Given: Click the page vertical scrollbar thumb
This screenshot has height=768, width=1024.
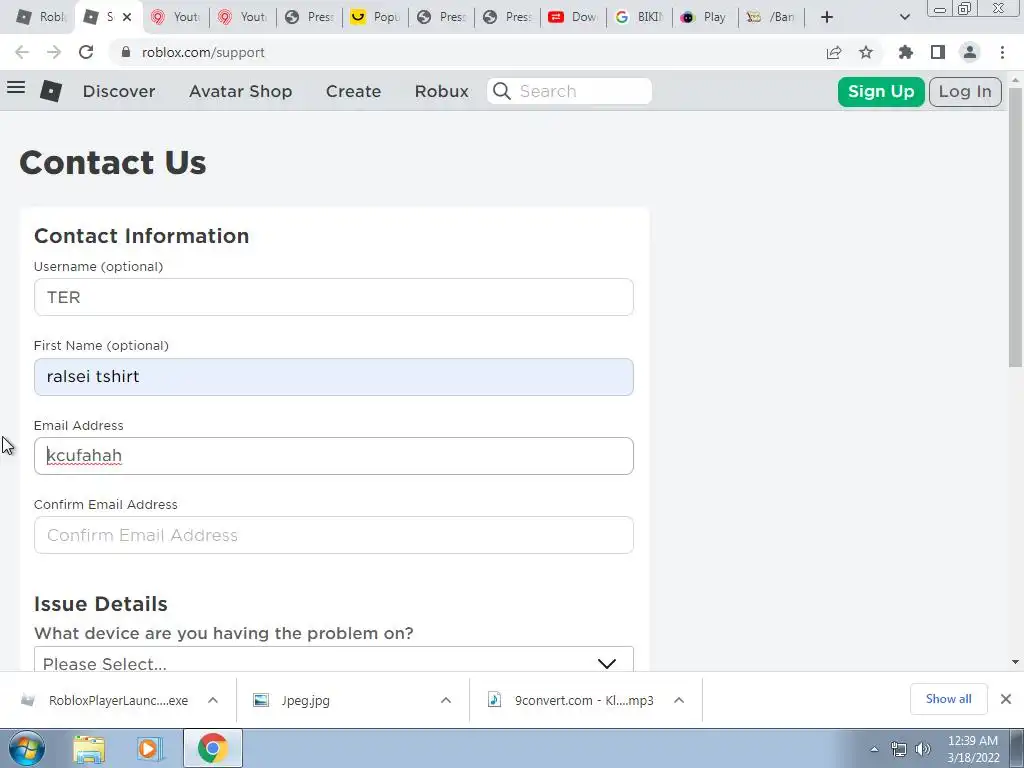Looking at the screenshot, I should click(x=1015, y=226).
